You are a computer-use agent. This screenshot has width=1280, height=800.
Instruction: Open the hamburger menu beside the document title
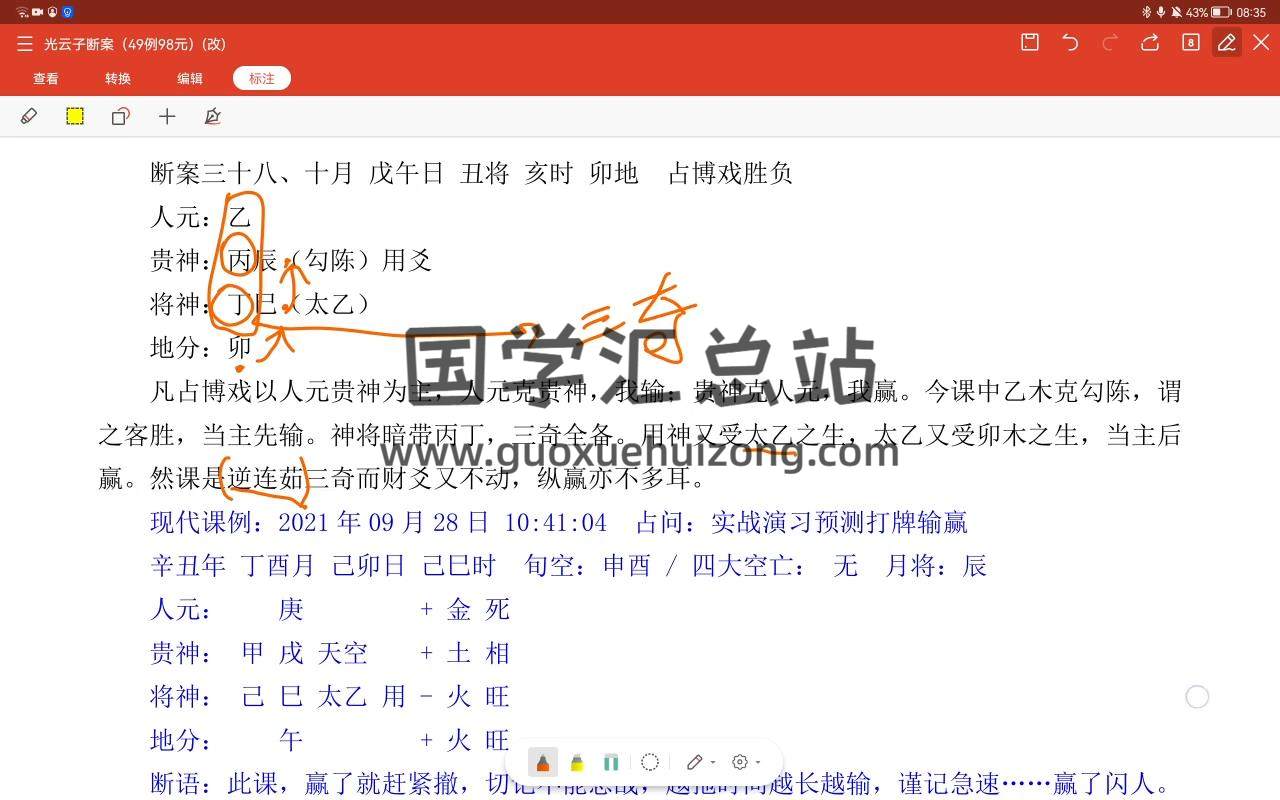point(25,44)
